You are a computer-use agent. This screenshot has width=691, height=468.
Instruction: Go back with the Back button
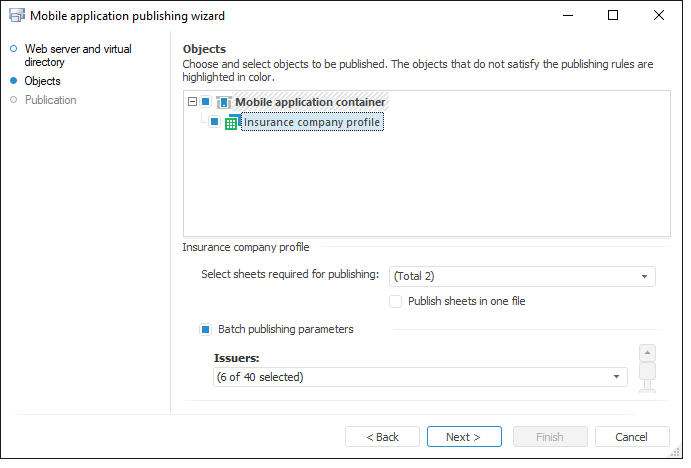point(382,437)
